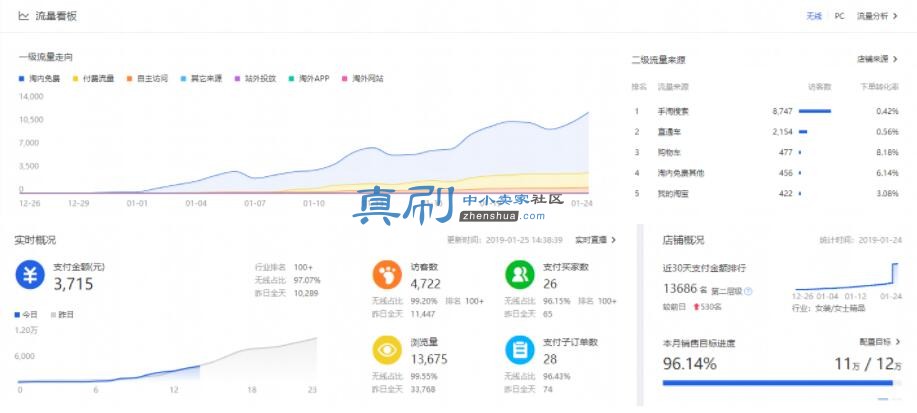Toggle the 淘外APP series in the legend

click(x=309, y=78)
